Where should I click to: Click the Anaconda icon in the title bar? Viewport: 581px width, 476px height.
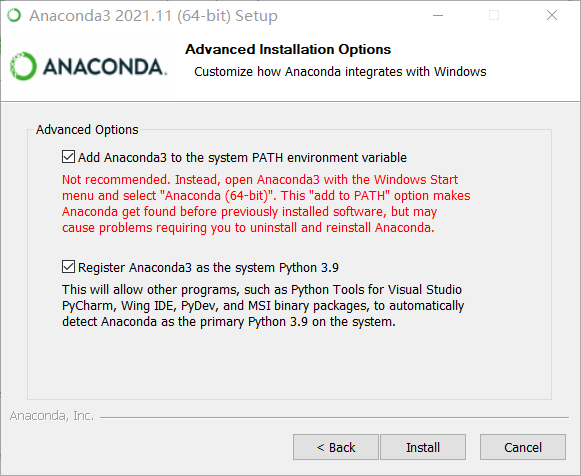(14, 15)
